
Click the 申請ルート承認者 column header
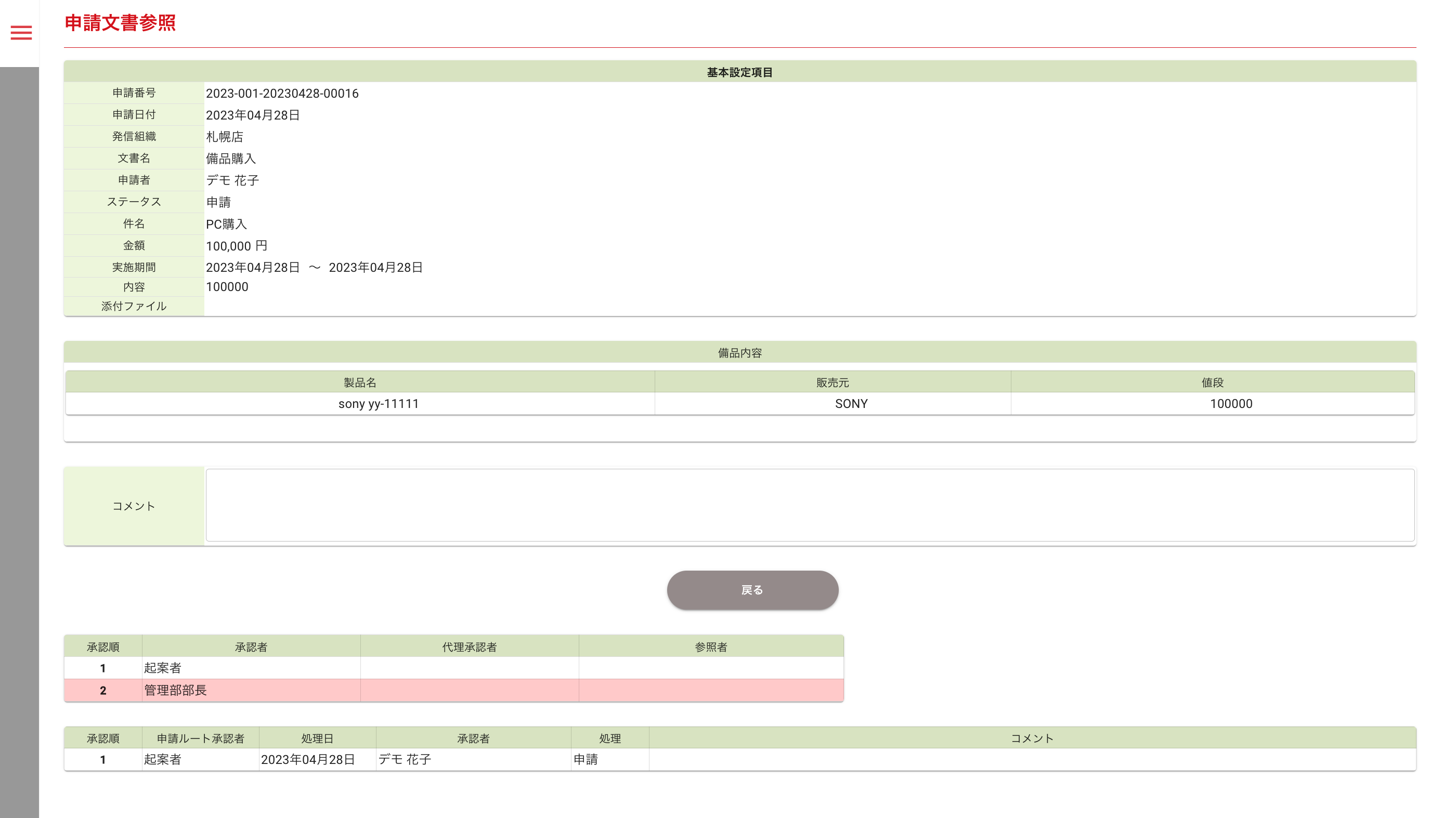[x=200, y=738]
